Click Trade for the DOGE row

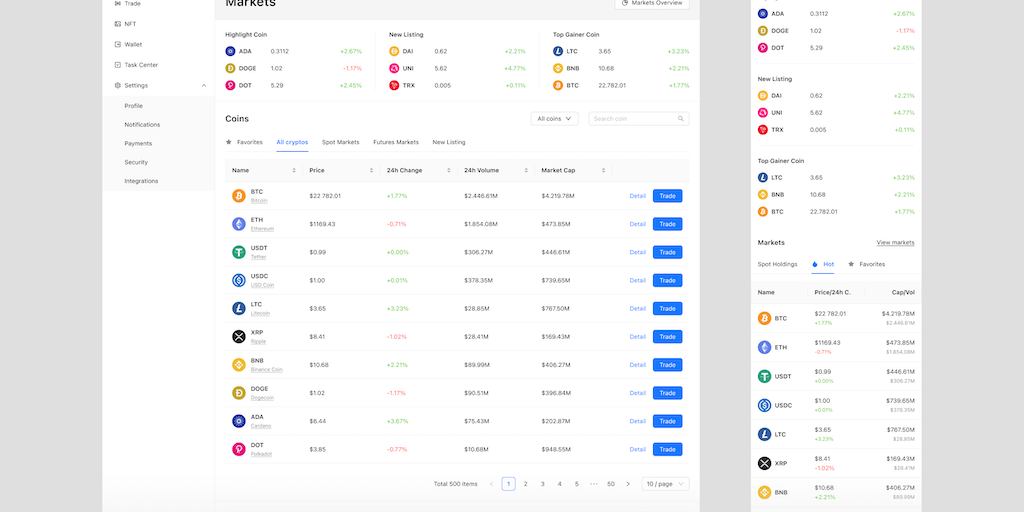point(667,393)
